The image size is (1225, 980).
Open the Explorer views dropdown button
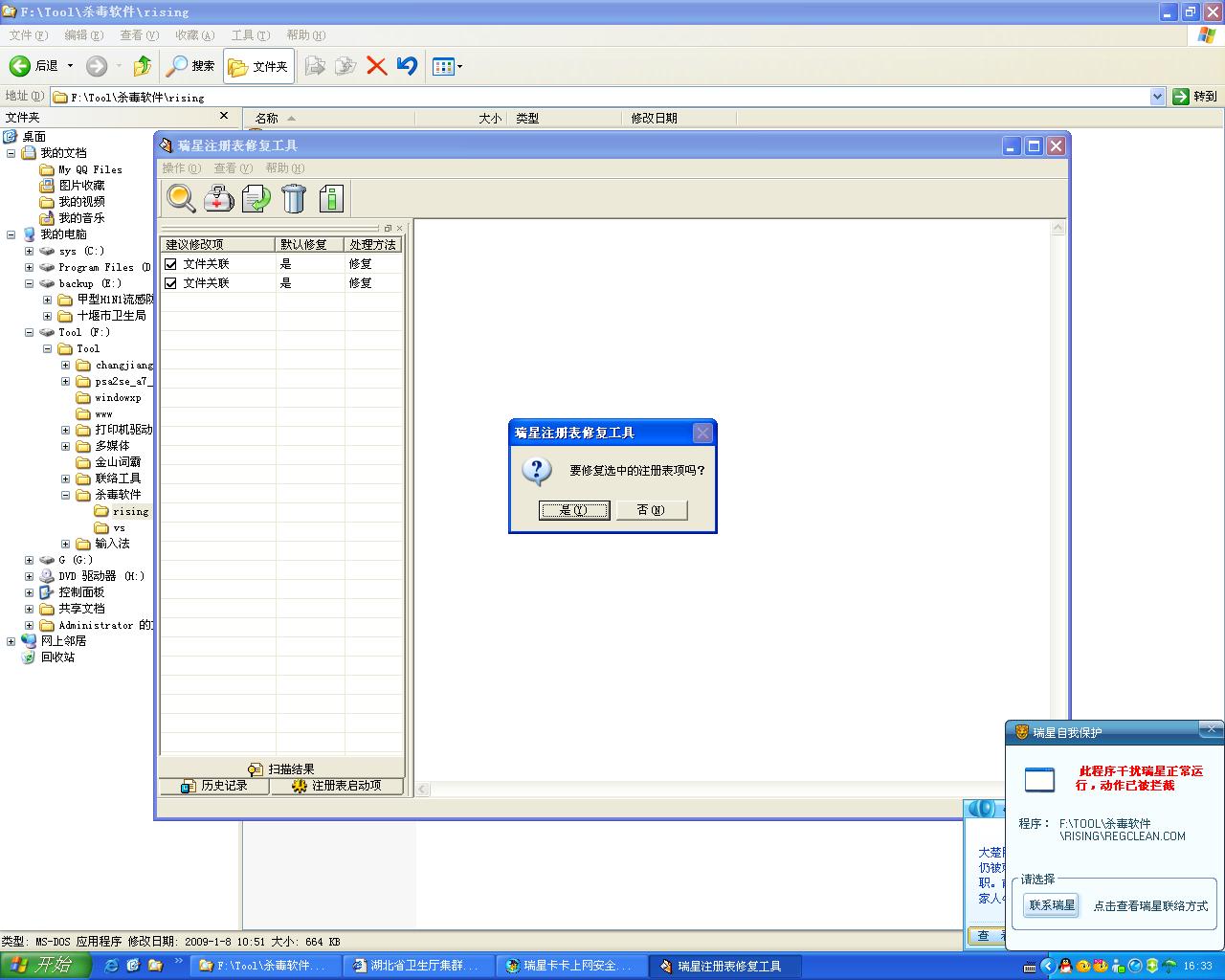[x=447, y=66]
